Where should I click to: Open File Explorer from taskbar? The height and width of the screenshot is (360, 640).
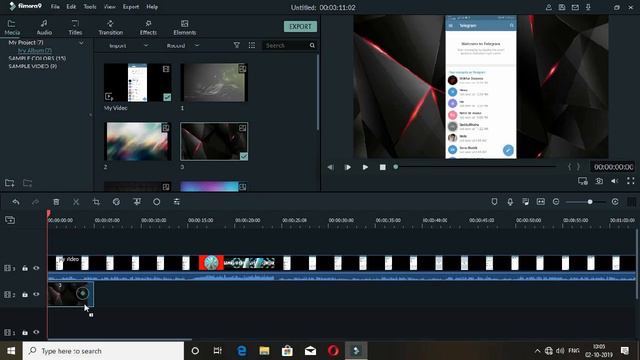(x=264, y=351)
